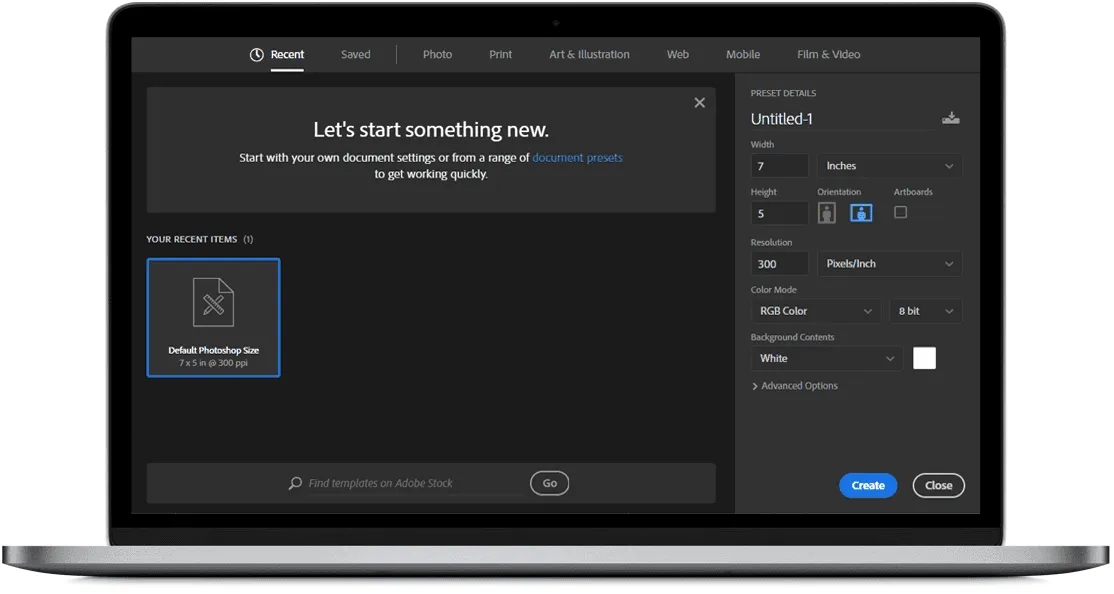The width and height of the screenshot is (1114, 594).
Task: Click the magnifier icon in Adobe Stock search
Action: pyautogui.click(x=295, y=483)
